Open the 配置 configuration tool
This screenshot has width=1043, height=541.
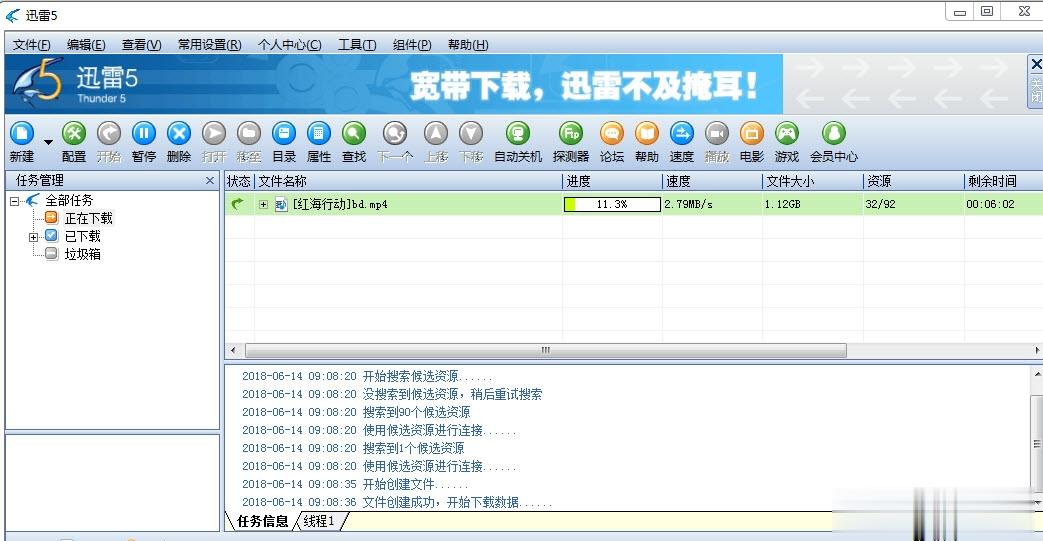[x=74, y=134]
